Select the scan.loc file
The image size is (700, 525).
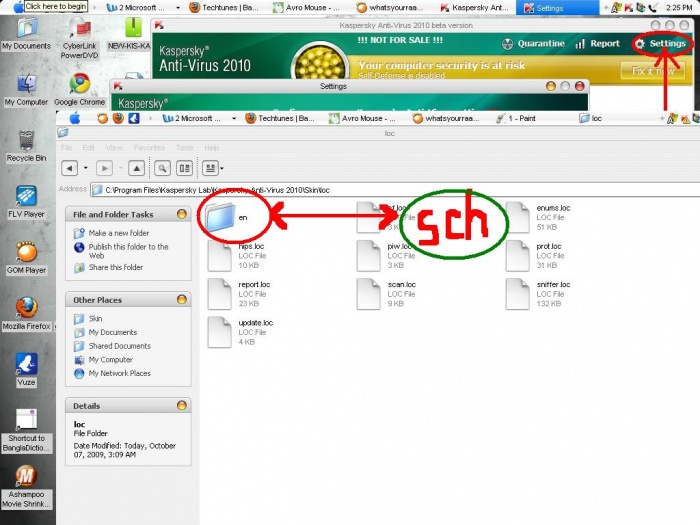pos(387,294)
